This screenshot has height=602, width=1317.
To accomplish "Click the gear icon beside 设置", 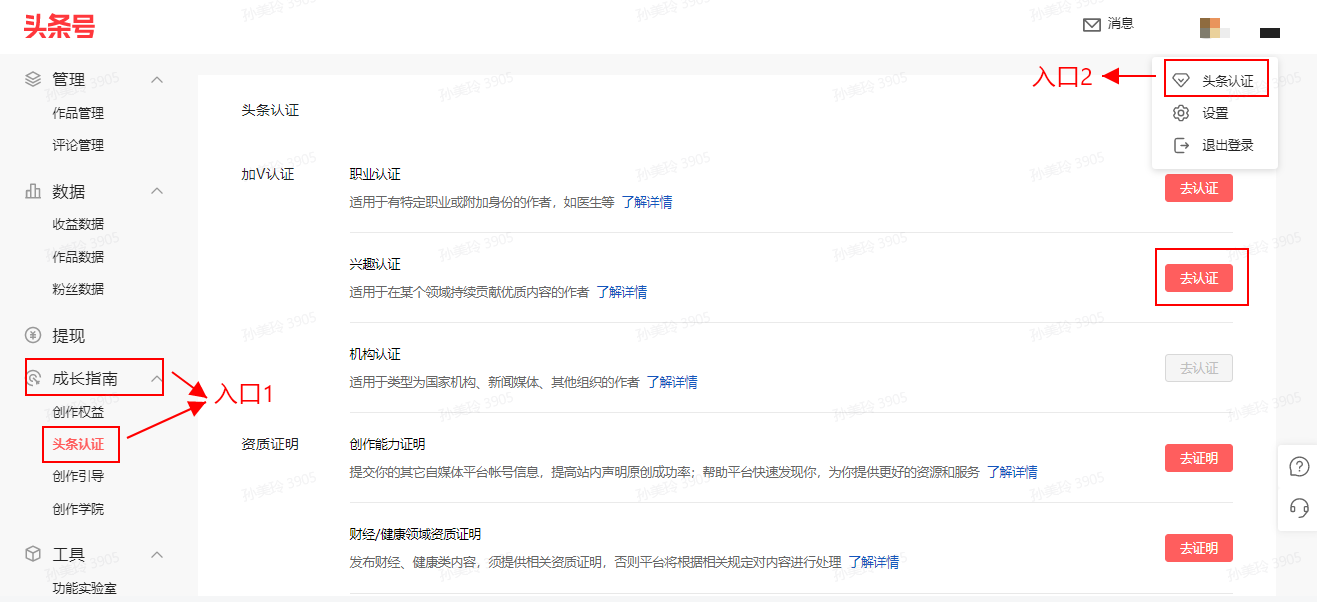I will tap(1181, 113).
